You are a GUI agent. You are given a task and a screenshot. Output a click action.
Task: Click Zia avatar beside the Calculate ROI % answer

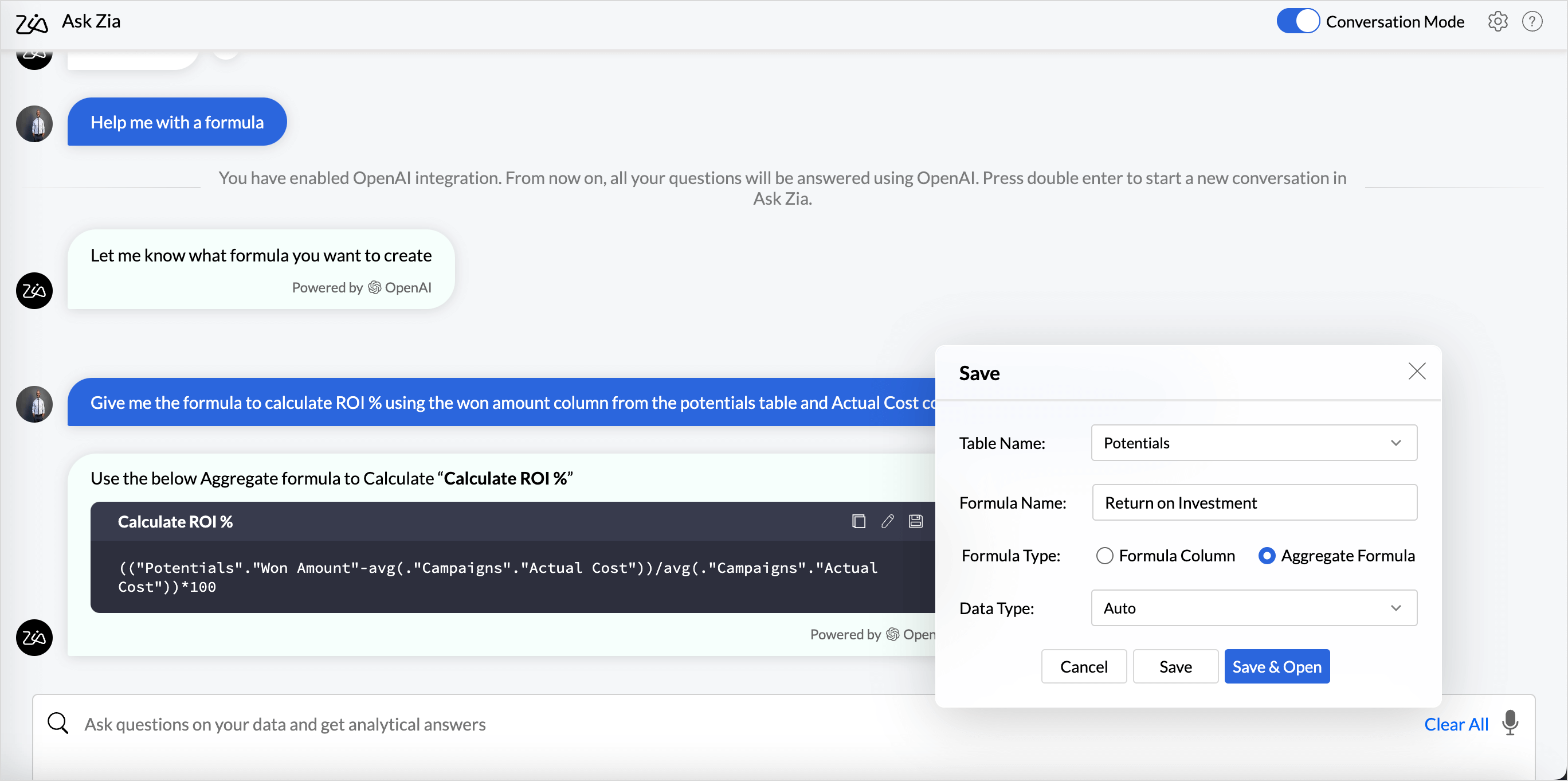tap(34, 638)
